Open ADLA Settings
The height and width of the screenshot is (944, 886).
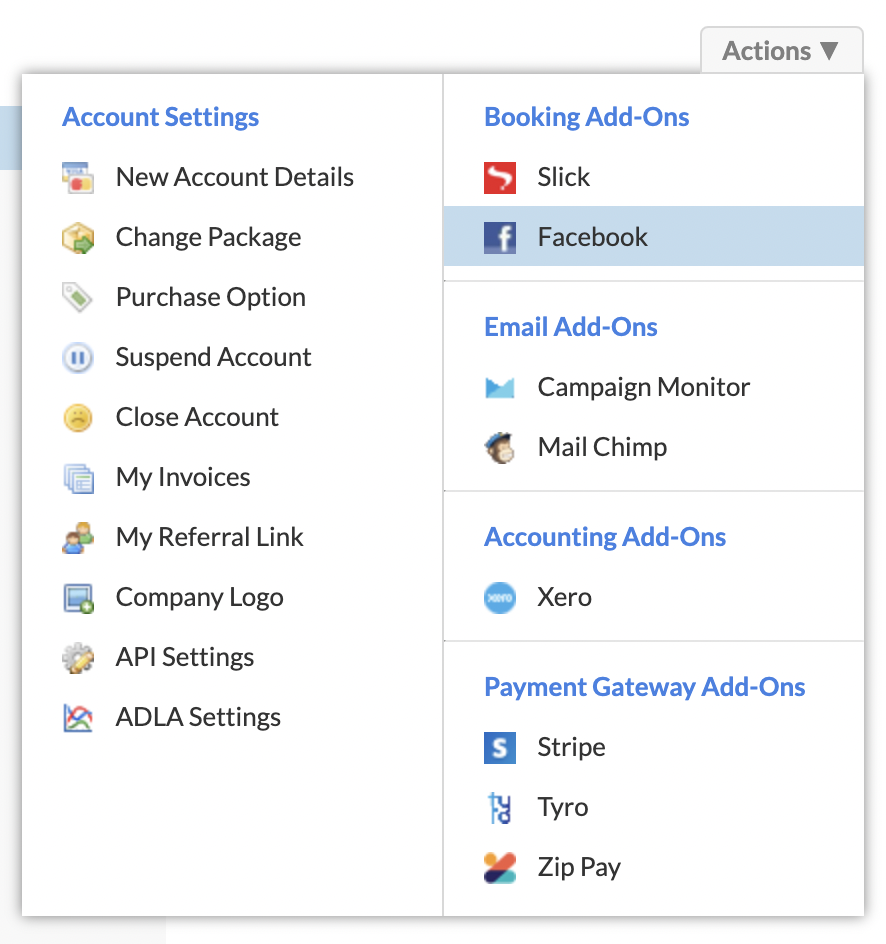(x=232, y=718)
